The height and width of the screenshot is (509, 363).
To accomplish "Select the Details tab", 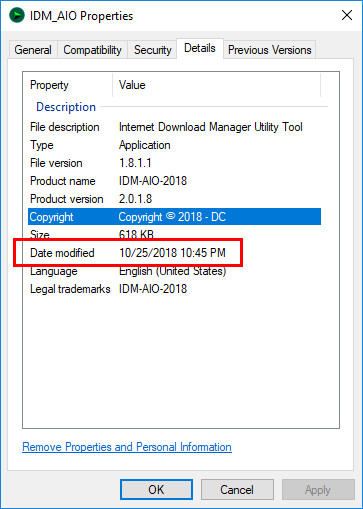I will click(x=200, y=48).
